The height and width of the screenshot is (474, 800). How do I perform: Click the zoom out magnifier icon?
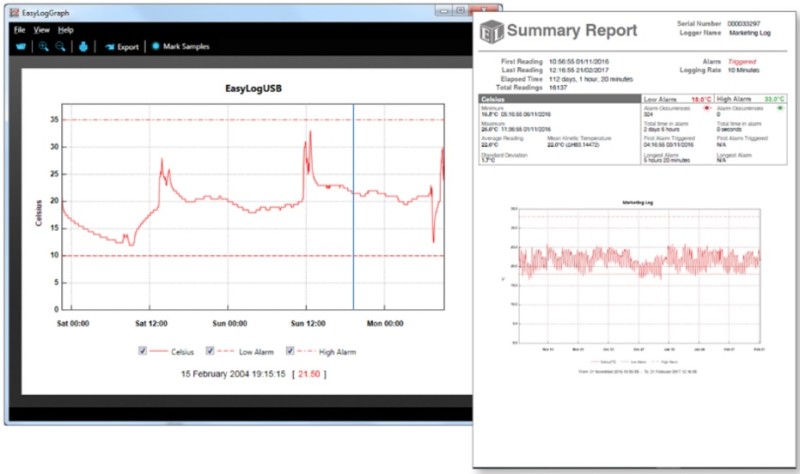click(x=61, y=47)
